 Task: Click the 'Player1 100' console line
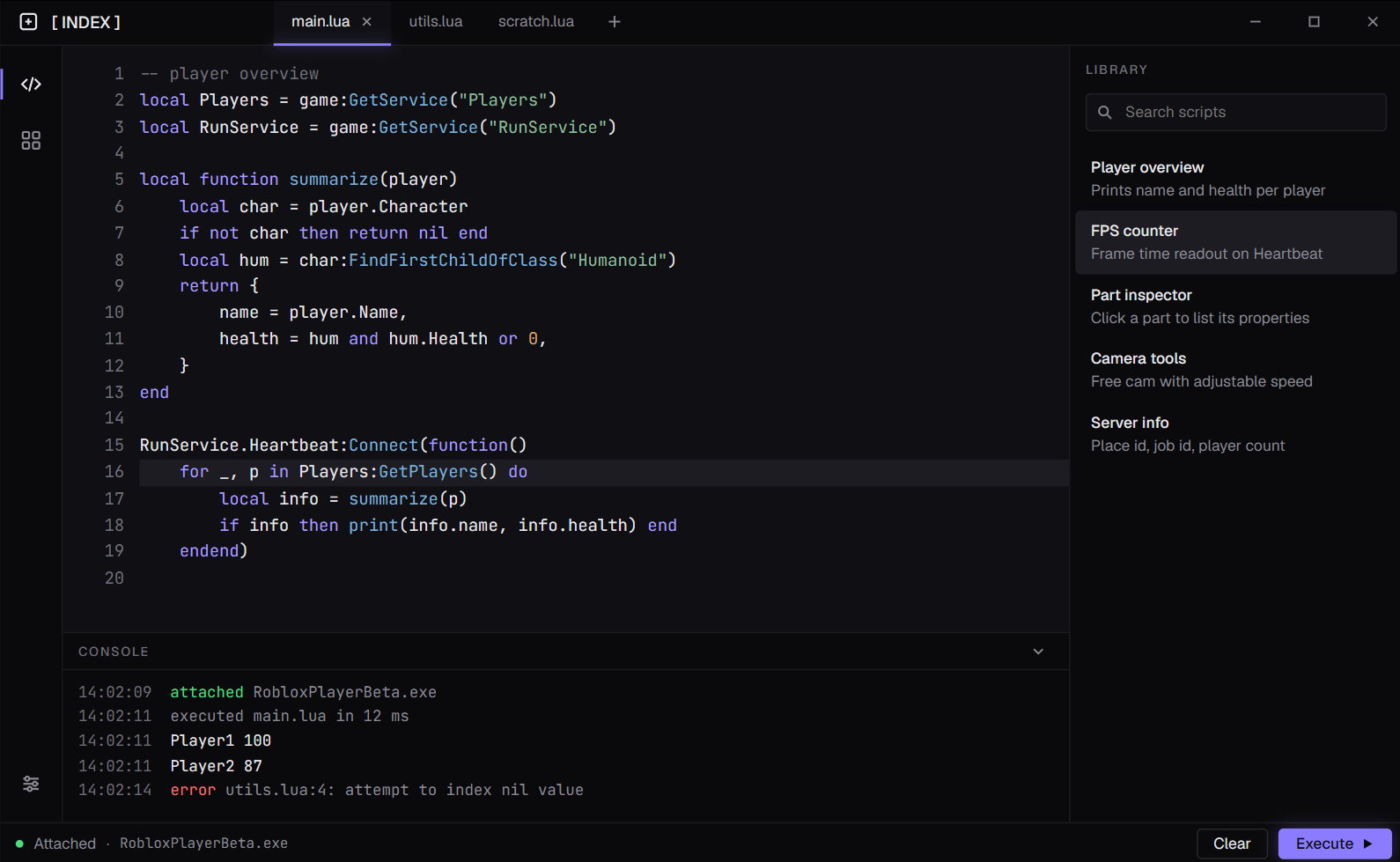pos(174,740)
